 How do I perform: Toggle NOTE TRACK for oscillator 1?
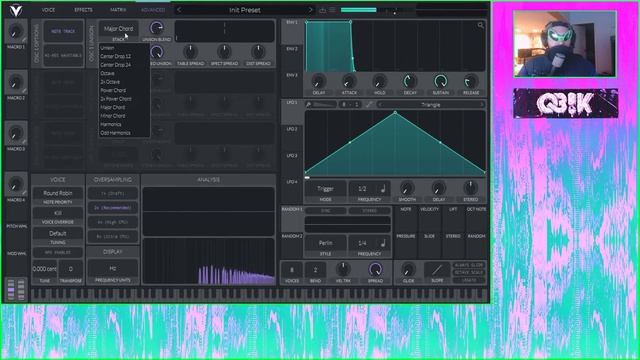[63, 31]
